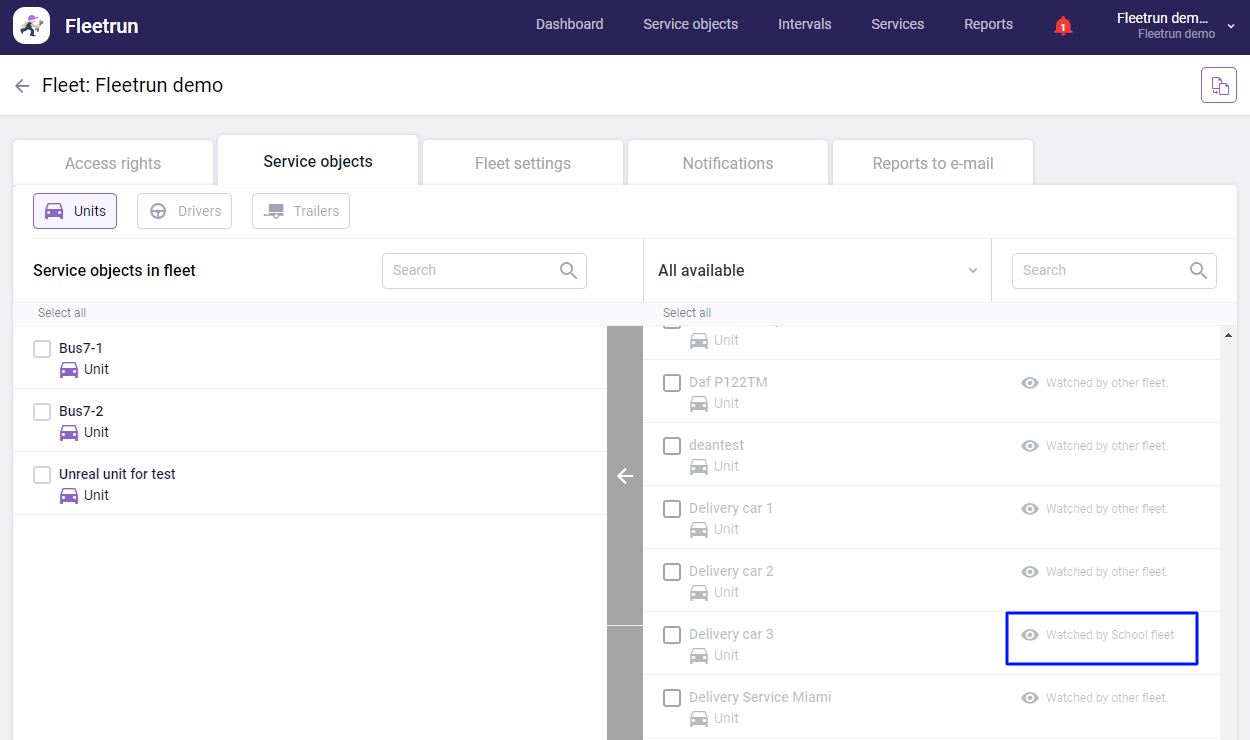Image resolution: width=1250 pixels, height=740 pixels.
Task: Check the Unreal unit for test checkbox
Action: (42, 474)
